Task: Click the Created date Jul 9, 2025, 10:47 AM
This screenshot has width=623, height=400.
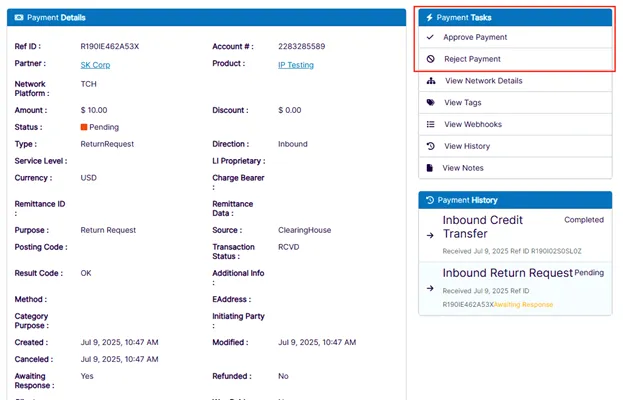Action: [120, 342]
